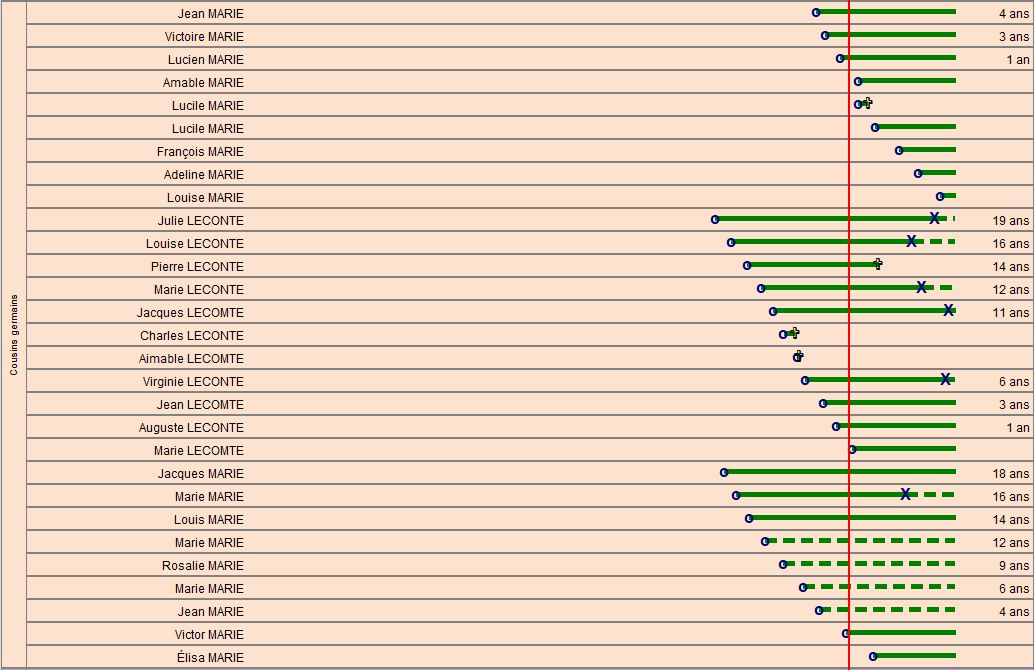Click the marriage X on Jacques LECONTE's bar
Screen dimensions: 1035x670
coord(948,310)
